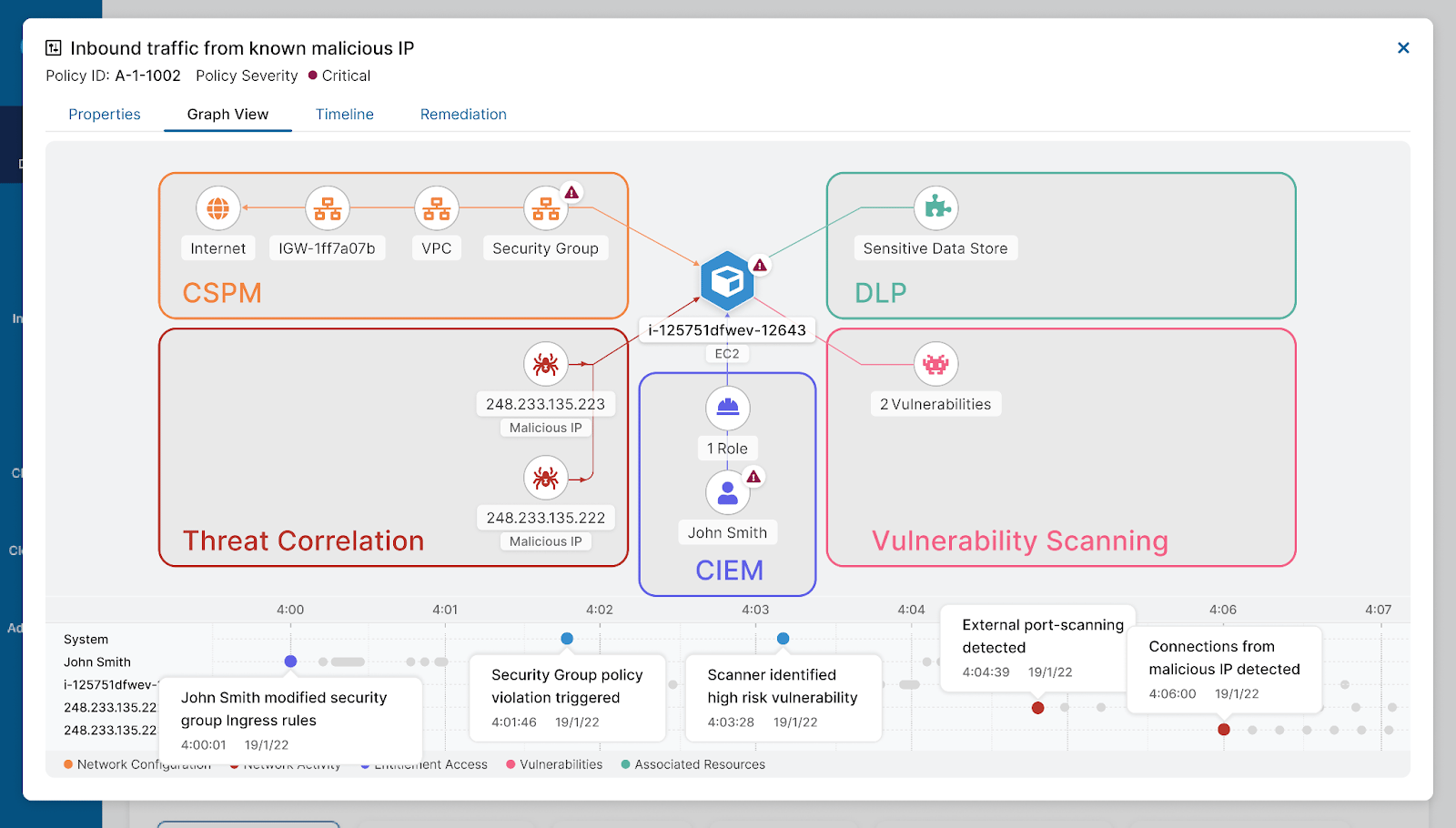
Task: Open the Security Group icon with alert badge
Action: [x=545, y=207]
